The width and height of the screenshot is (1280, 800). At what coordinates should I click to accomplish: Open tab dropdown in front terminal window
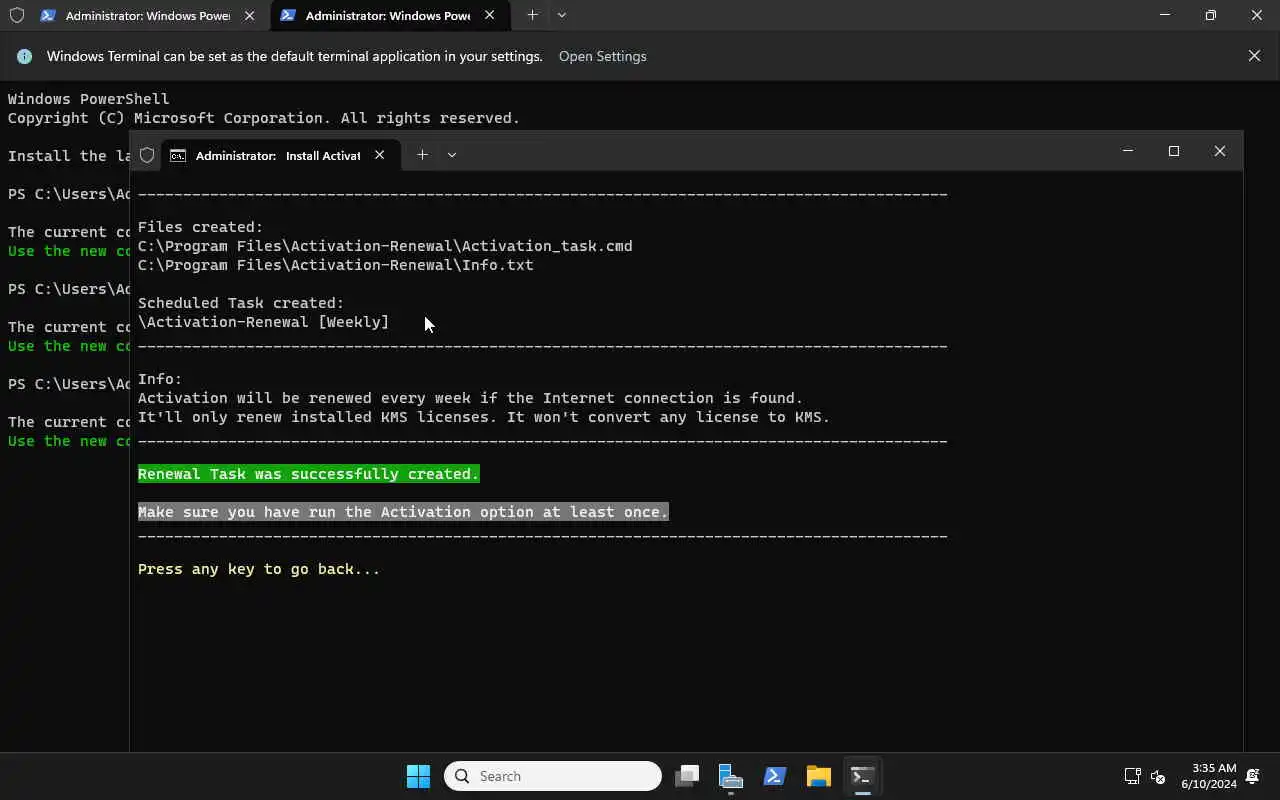pos(452,154)
